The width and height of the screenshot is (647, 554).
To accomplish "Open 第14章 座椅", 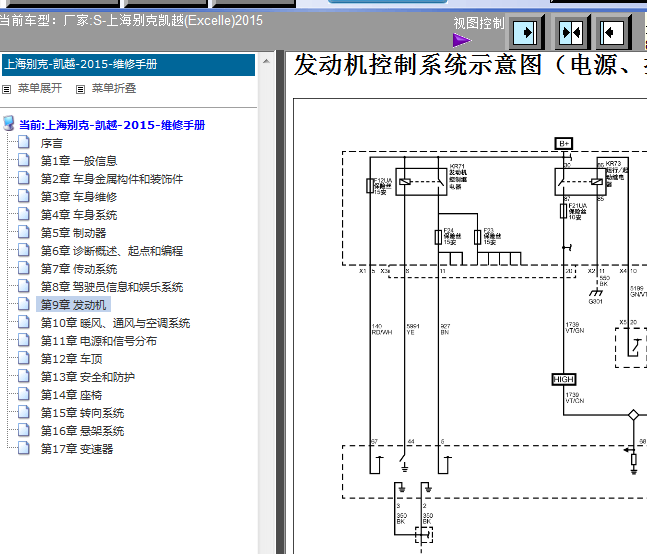I will pos(71,395).
